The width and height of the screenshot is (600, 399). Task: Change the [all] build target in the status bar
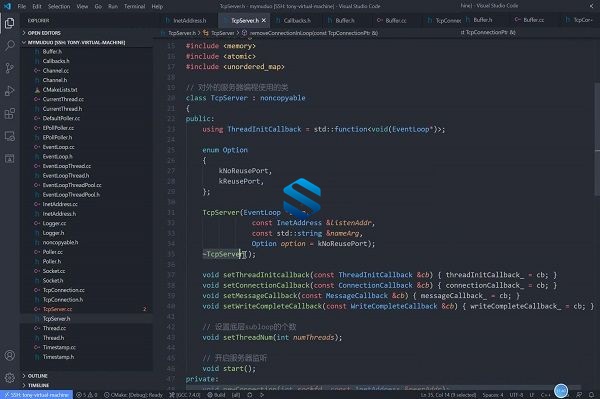point(236,395)
